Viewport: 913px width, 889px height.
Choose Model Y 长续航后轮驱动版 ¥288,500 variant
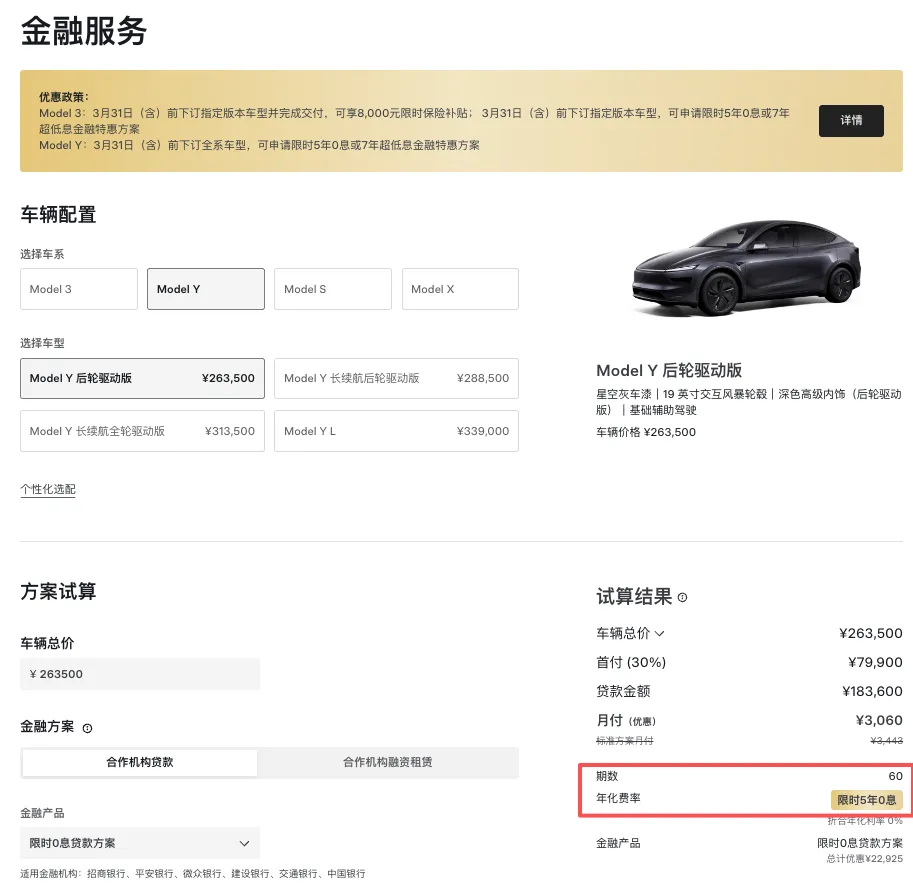pos(396,378)
